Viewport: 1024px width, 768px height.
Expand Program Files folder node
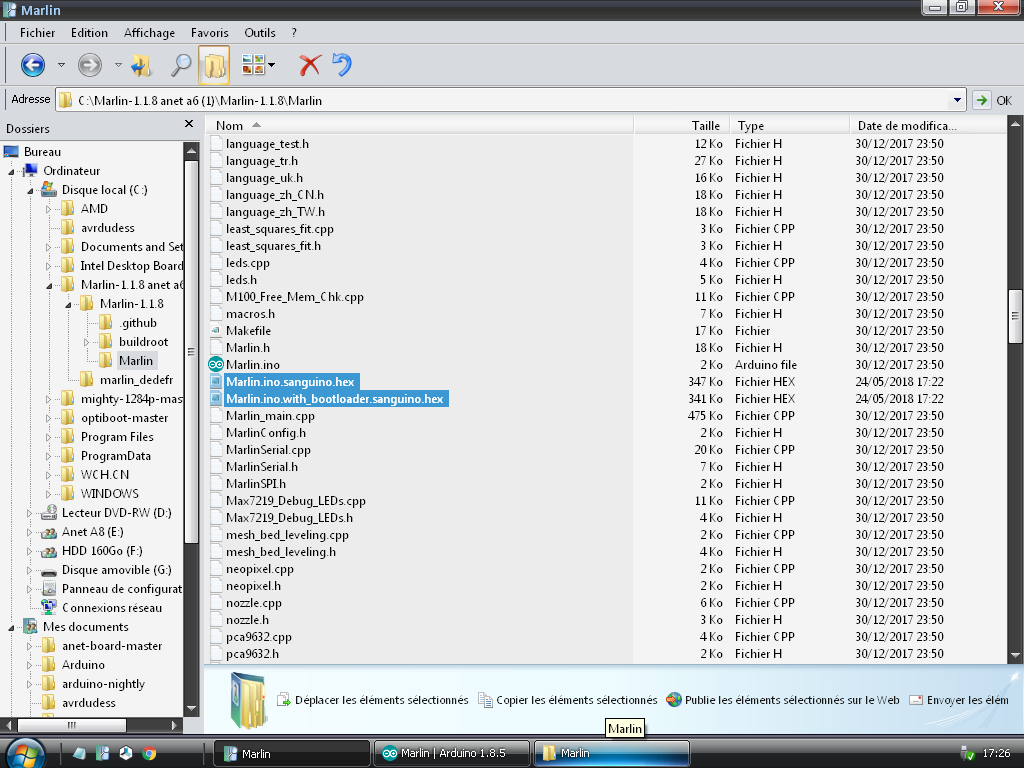pyautogui.click(x=48, y=437)
